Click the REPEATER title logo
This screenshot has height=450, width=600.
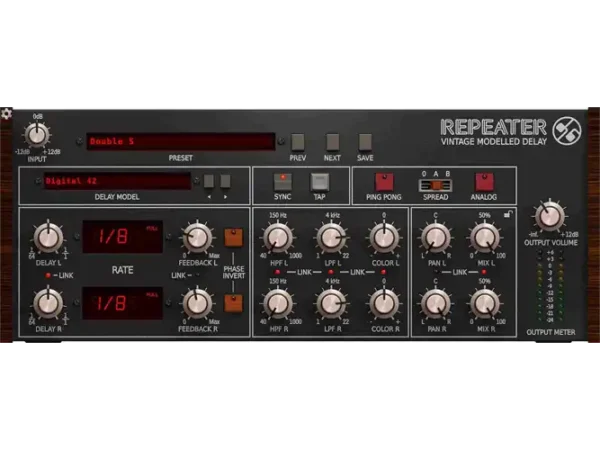494,127
